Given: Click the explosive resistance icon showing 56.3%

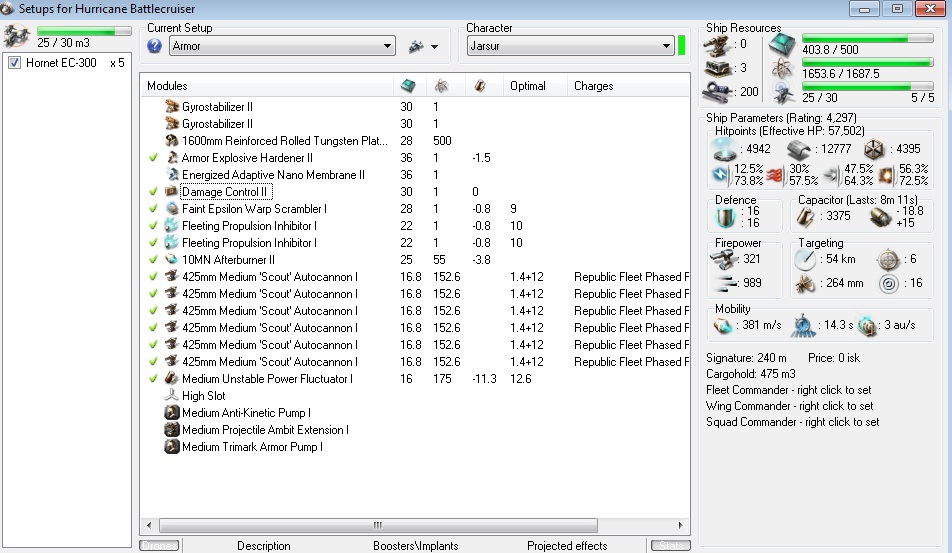Looking at the screenshot, I should click(886, 175).
